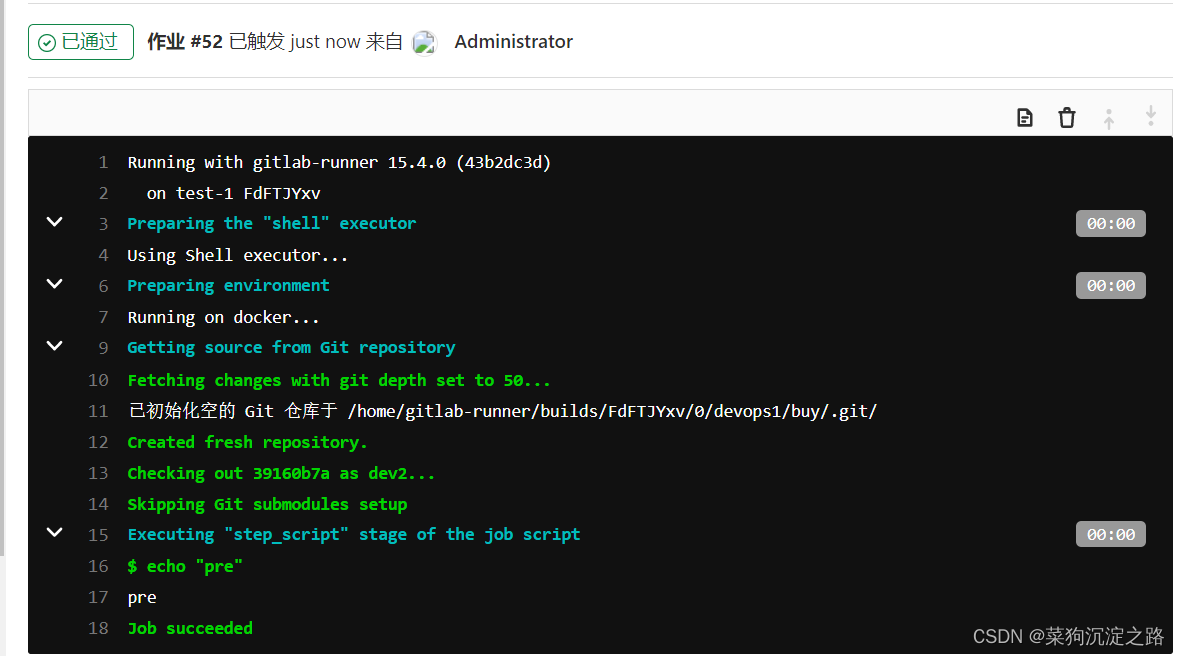Collapse the Preparing environment section
This screenshot has width=1181, height=656.
click(54, 284)
